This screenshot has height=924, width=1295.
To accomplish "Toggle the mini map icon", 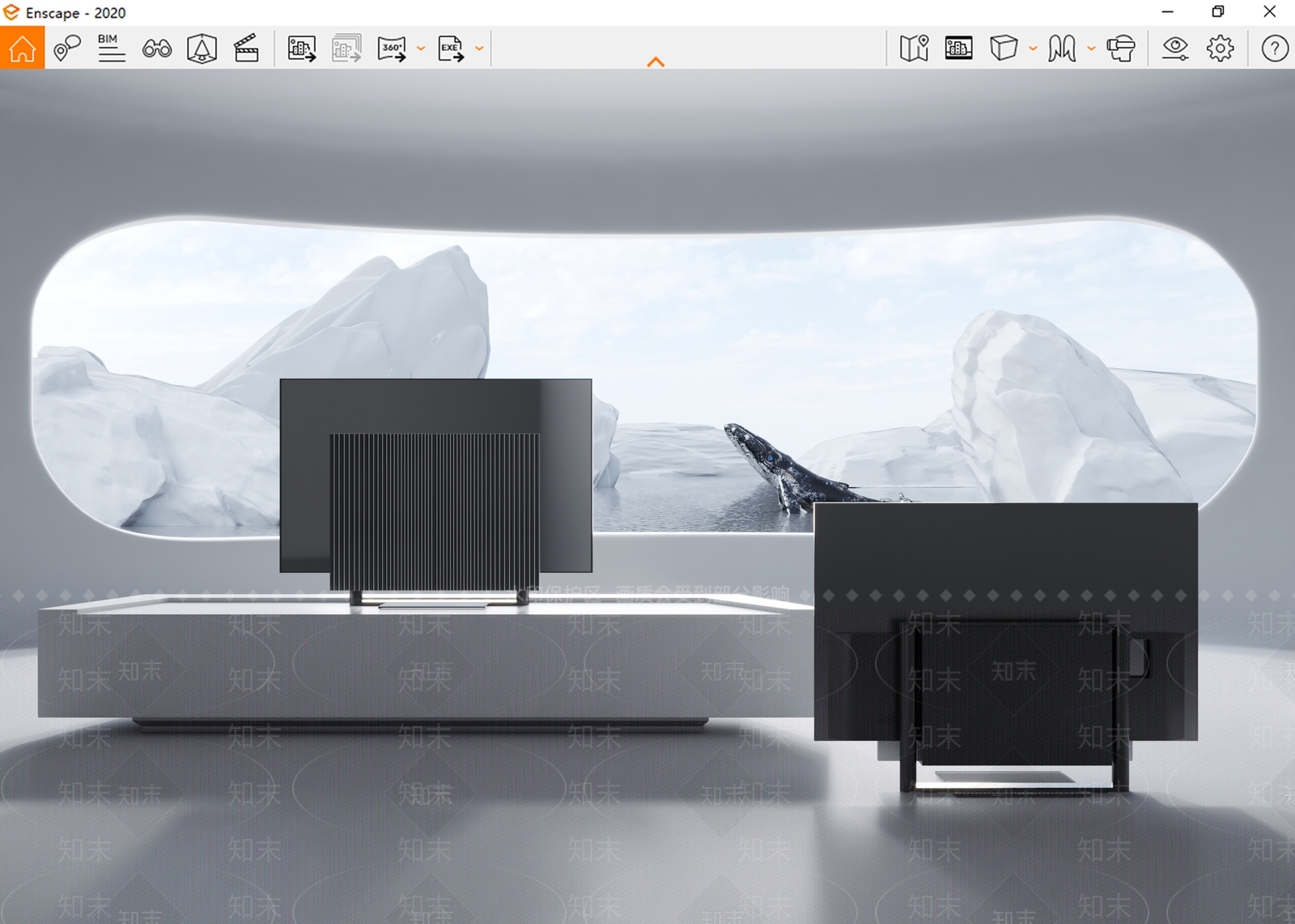I will (914, 49).
